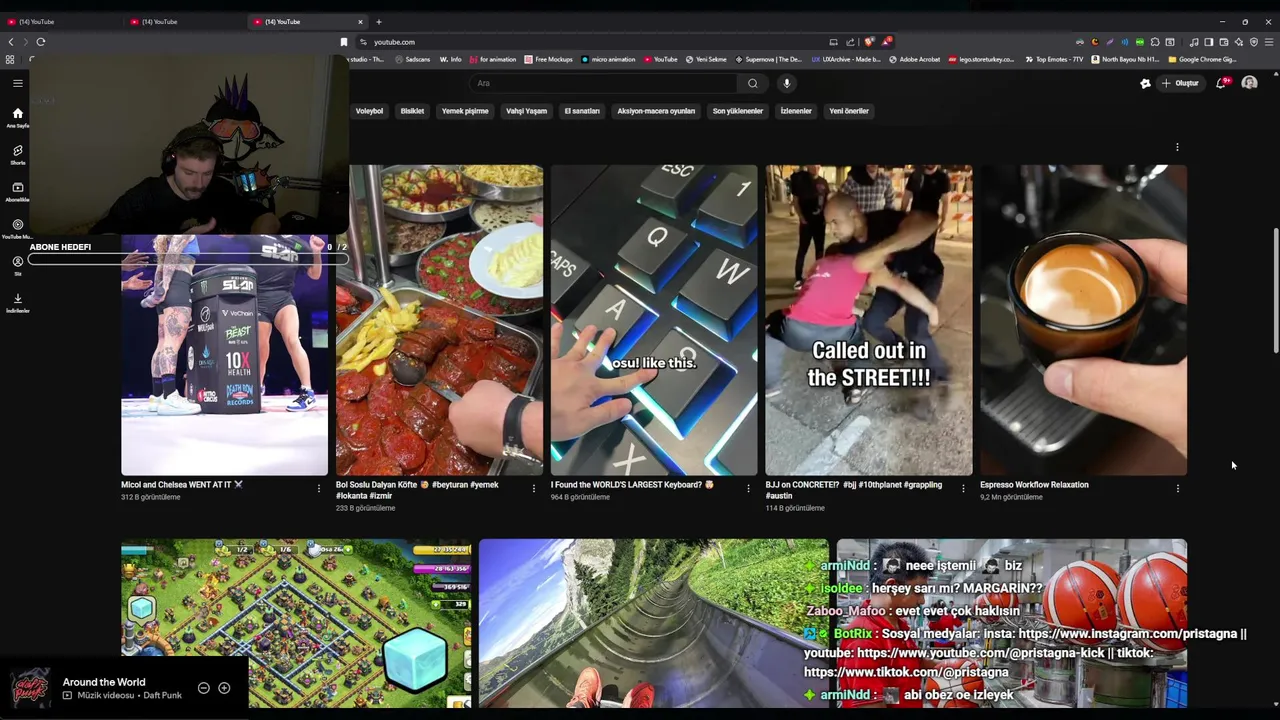Image resolution: width=1280 pixels, height=720 pixels.
Task: Click the plus button in the mini player
Action: 224,688
